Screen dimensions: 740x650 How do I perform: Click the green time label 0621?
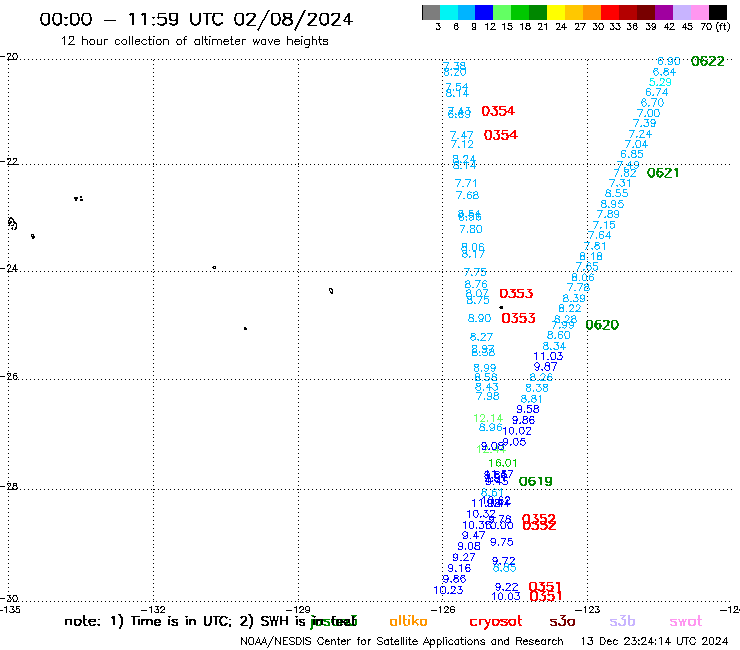[663, 173]
